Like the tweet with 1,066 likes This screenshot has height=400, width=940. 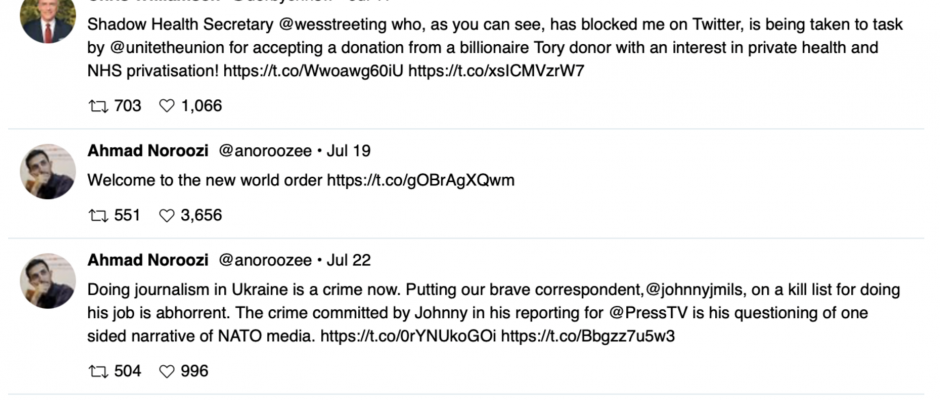click(167, 106)
